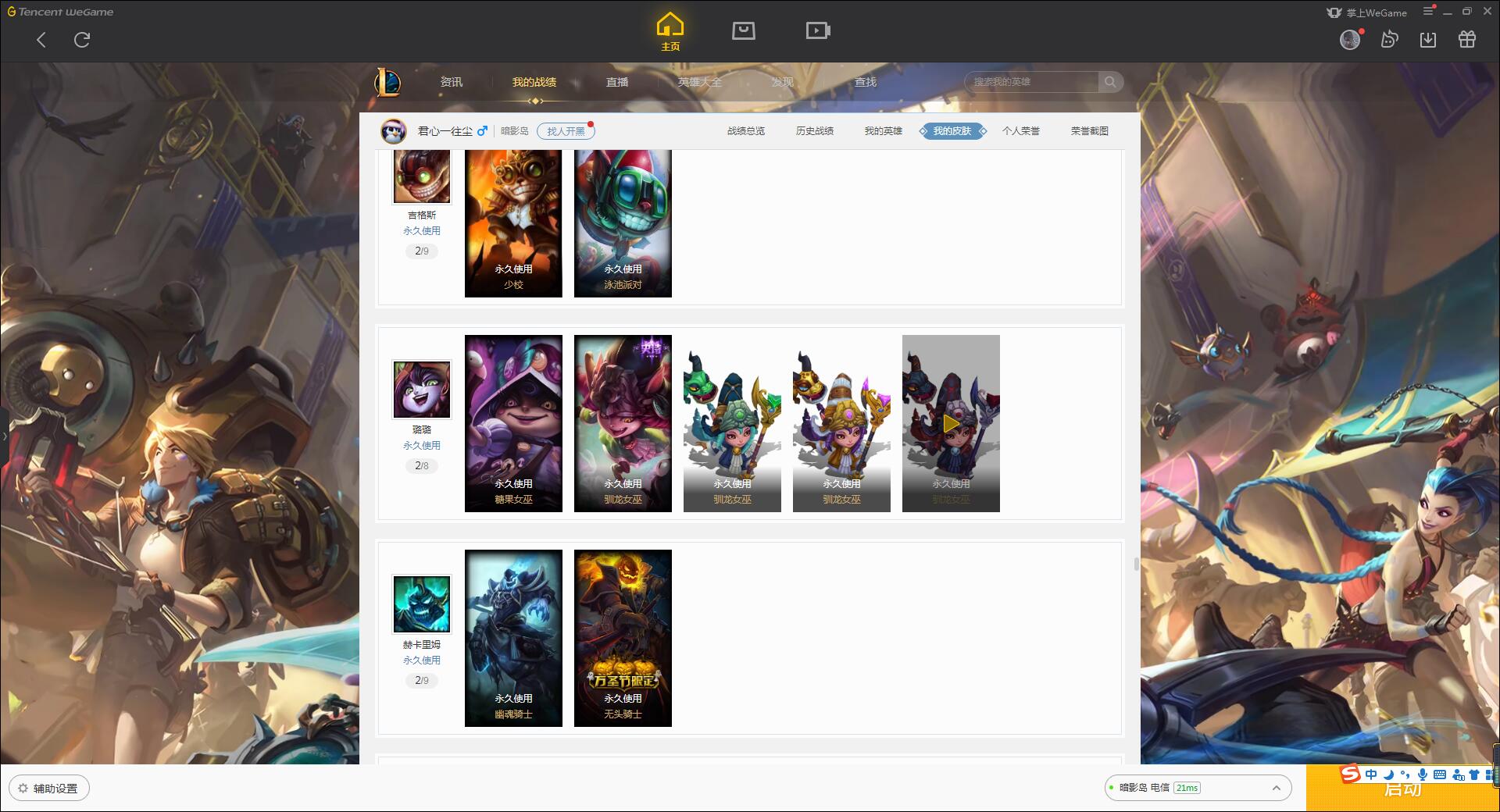Open the gold 驯龙女巫 chroma card
This screenshot has width=1500, height=812.
tap(841, 423)
